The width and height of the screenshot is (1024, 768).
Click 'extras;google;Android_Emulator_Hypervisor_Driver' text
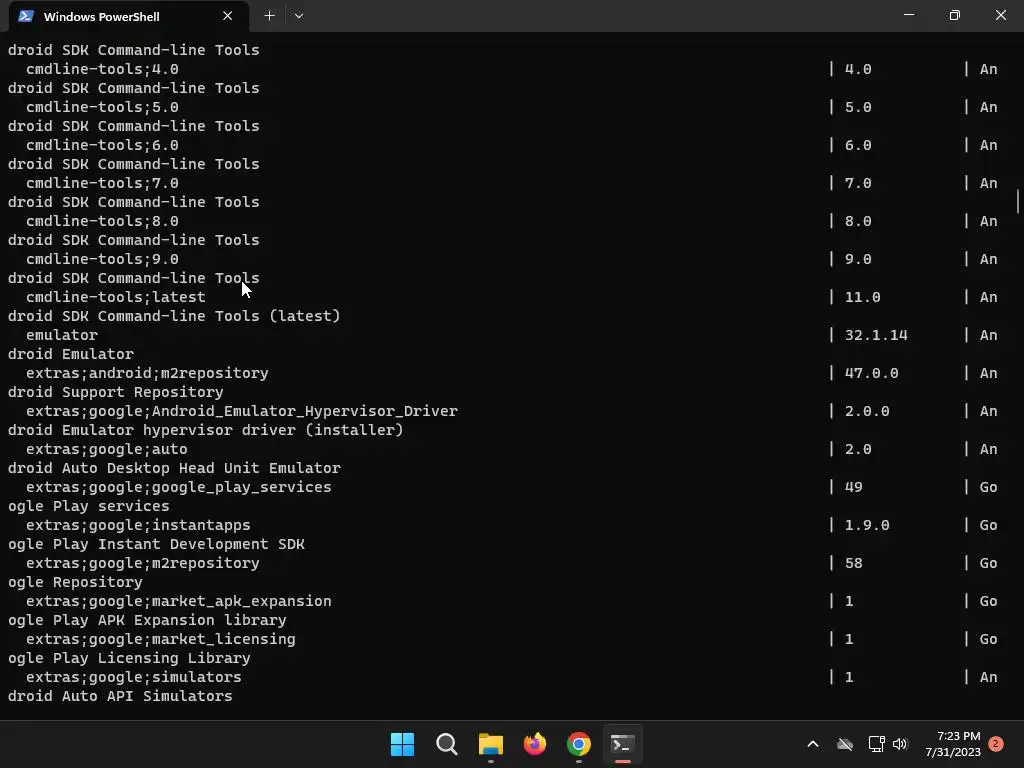coord(242,411)
